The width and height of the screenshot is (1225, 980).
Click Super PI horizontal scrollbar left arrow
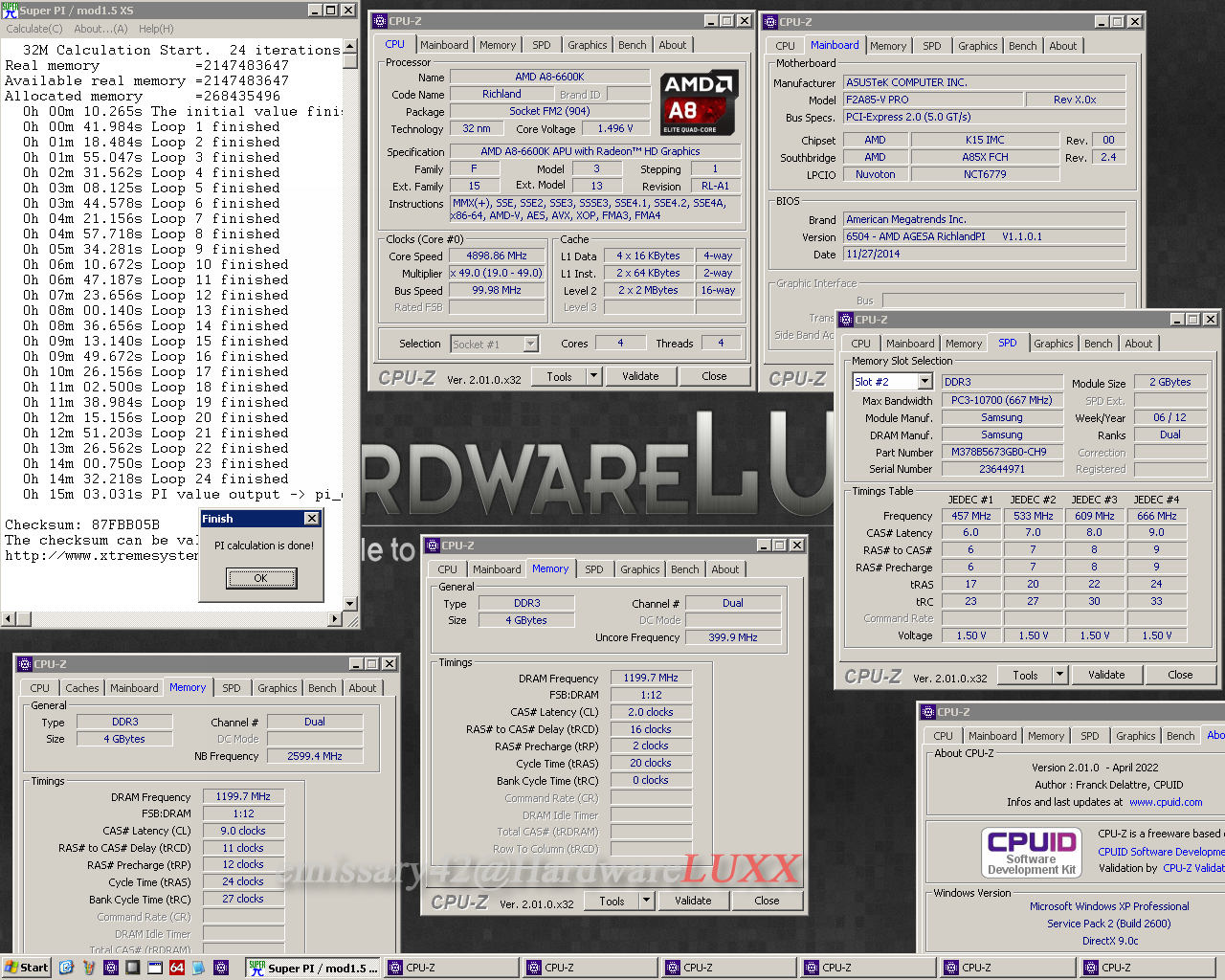(x=9, y=619)
